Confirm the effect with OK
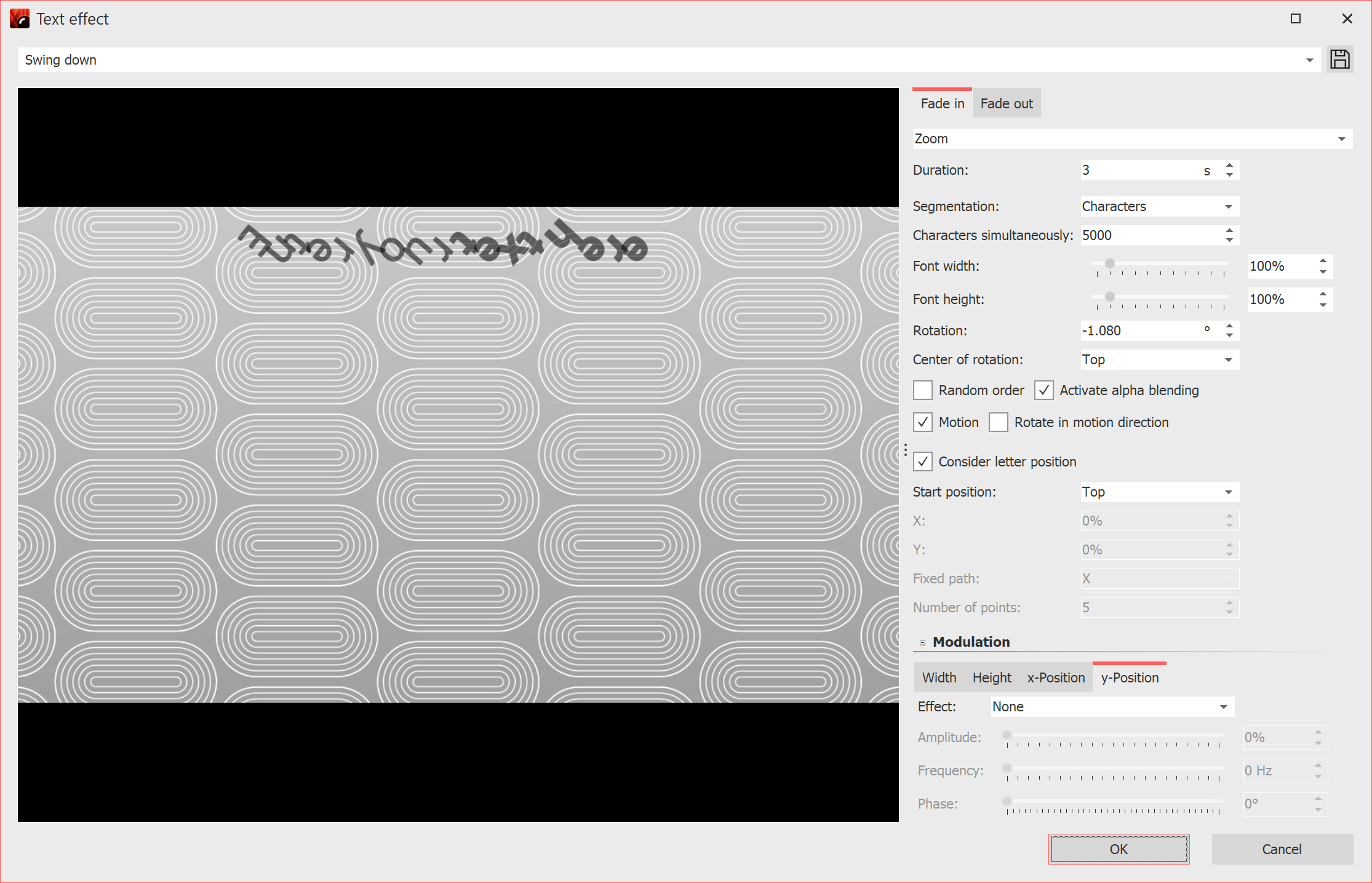 tap(1119, 849)
